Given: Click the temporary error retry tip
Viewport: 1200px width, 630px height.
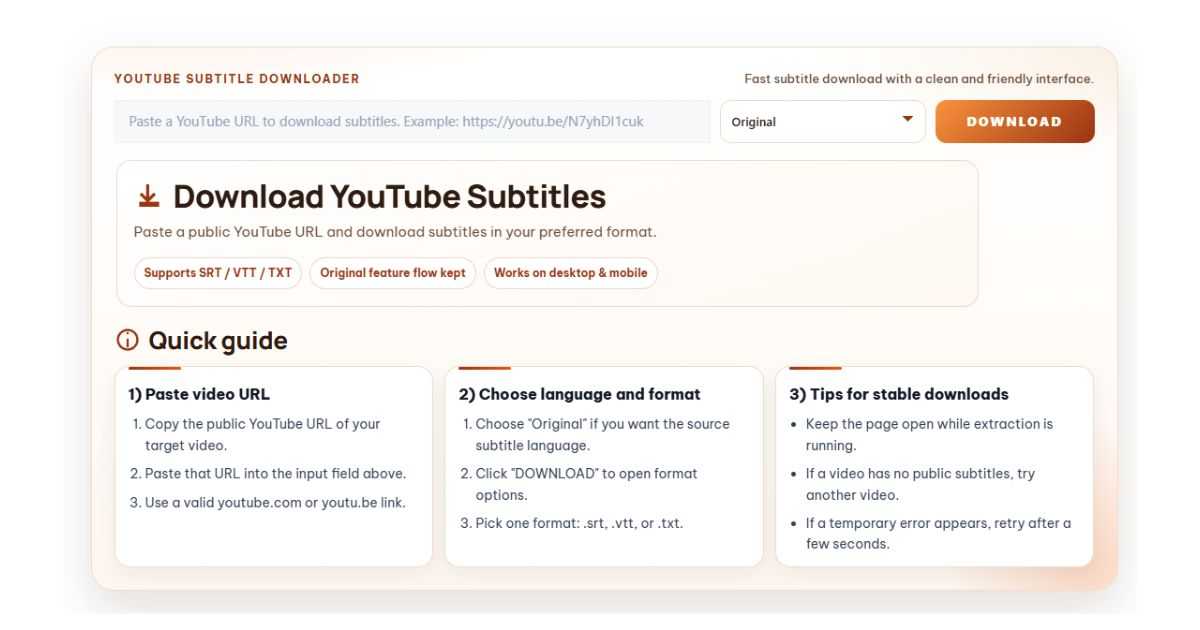Looking at the screenshot, I should [938, 534].
